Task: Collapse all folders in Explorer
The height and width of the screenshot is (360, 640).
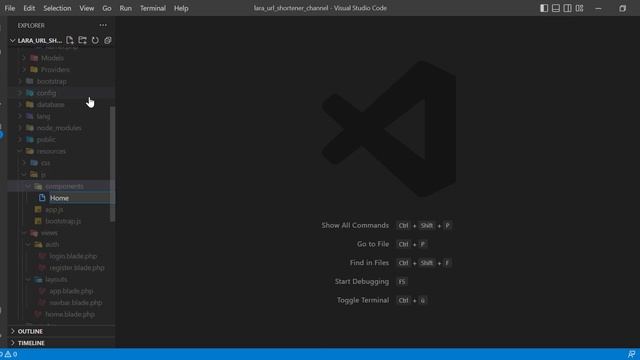Action: pos(108,40)
